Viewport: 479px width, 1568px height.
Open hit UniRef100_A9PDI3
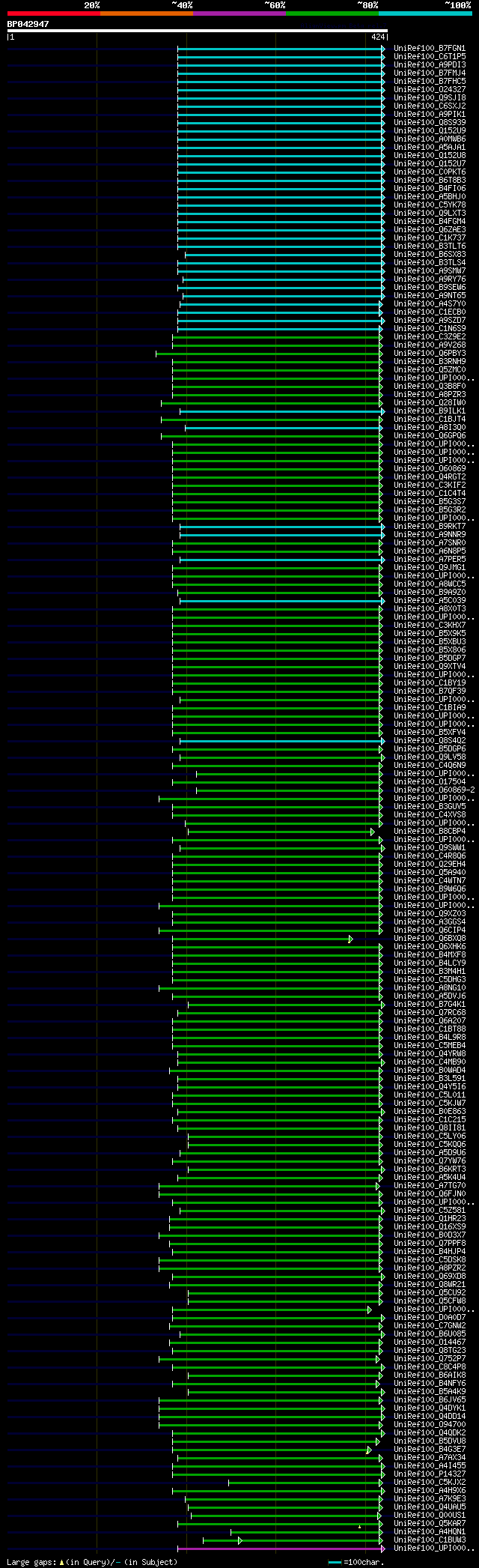[430, 65]
